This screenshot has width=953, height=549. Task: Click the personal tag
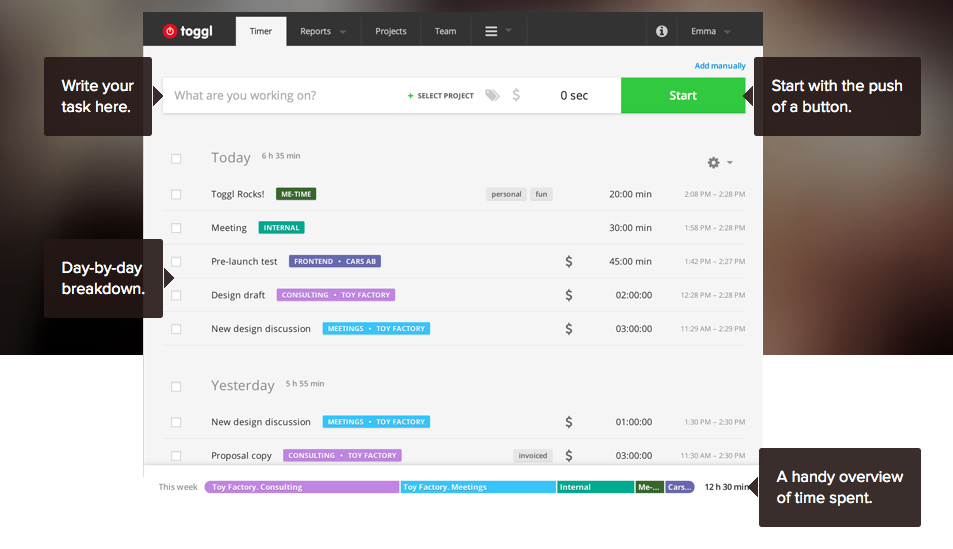pyautogui.click(x=506, y=195)
